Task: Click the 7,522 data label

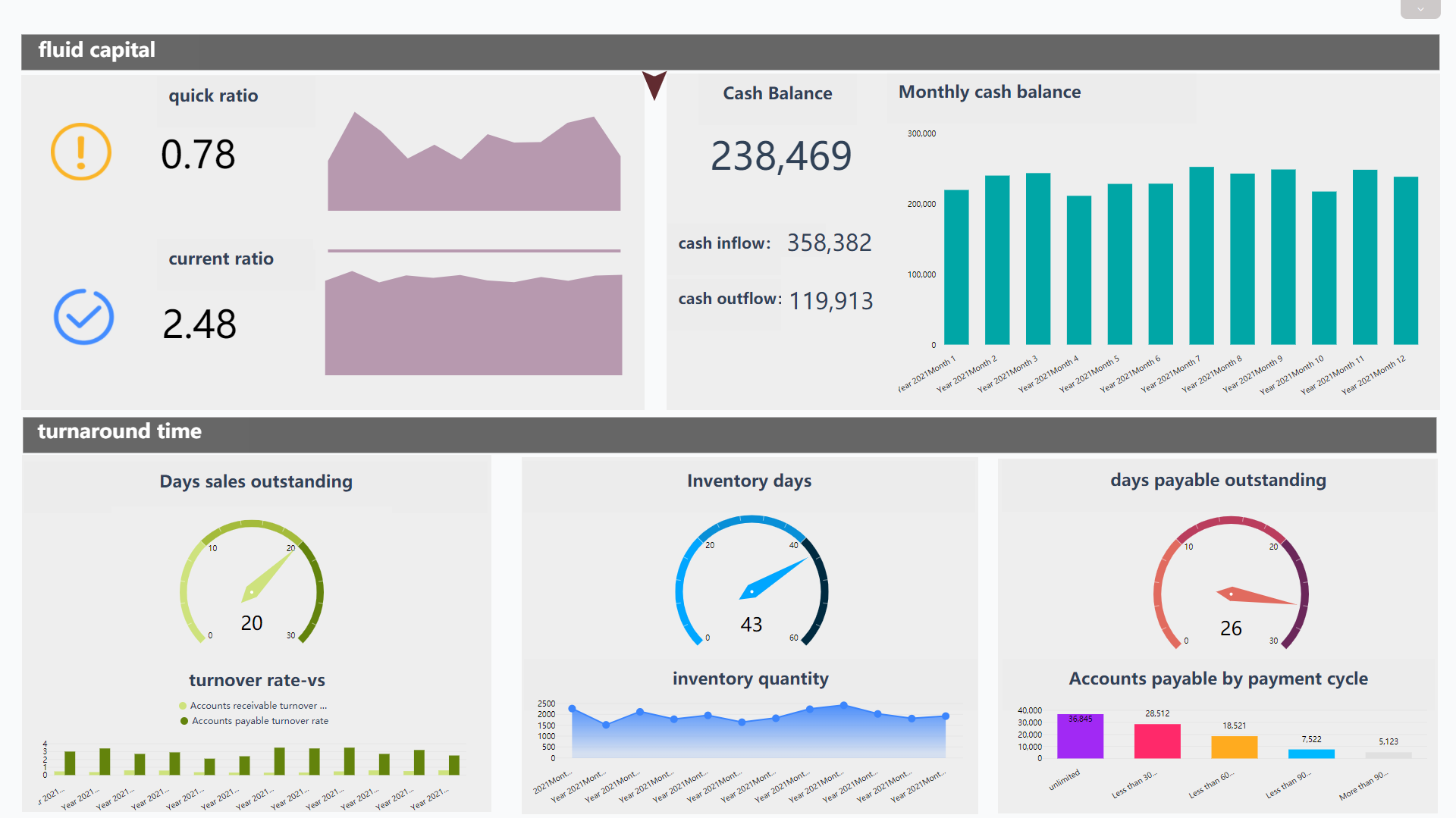Action: tap(1311, 739)
